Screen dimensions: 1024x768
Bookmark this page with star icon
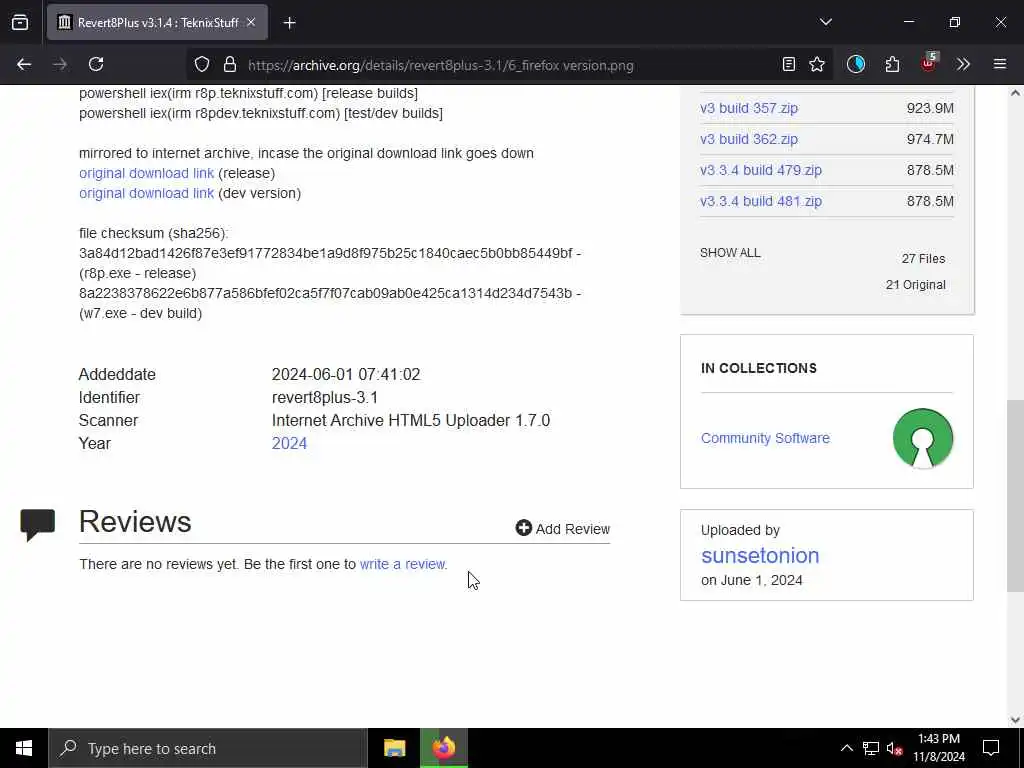tap(817, 64)
